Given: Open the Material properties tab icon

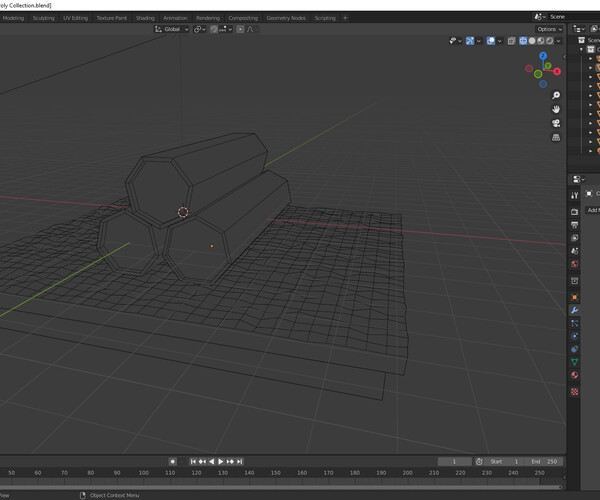Looking at the screenshot, I should click(x=575, y=375).
